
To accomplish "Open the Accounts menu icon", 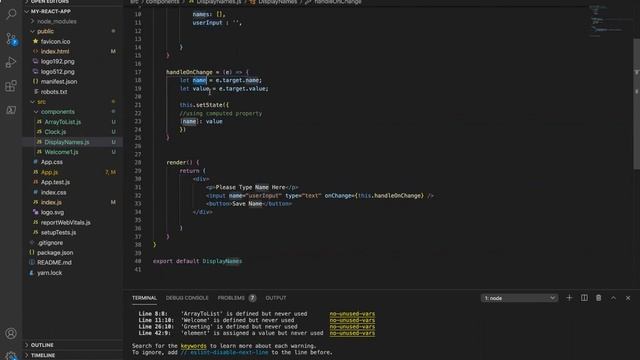I will pos(11,333).
